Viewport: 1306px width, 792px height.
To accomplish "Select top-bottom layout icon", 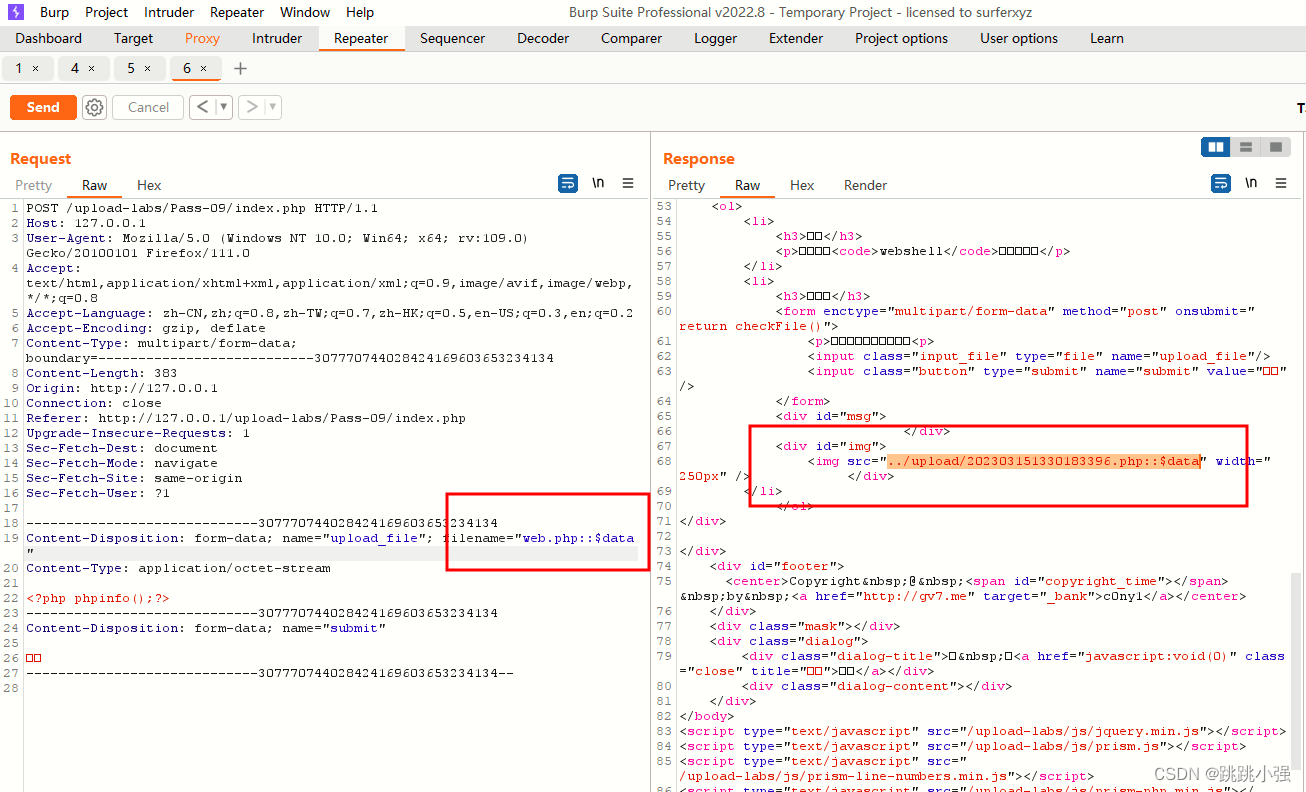I will [x=1246, y=147].
